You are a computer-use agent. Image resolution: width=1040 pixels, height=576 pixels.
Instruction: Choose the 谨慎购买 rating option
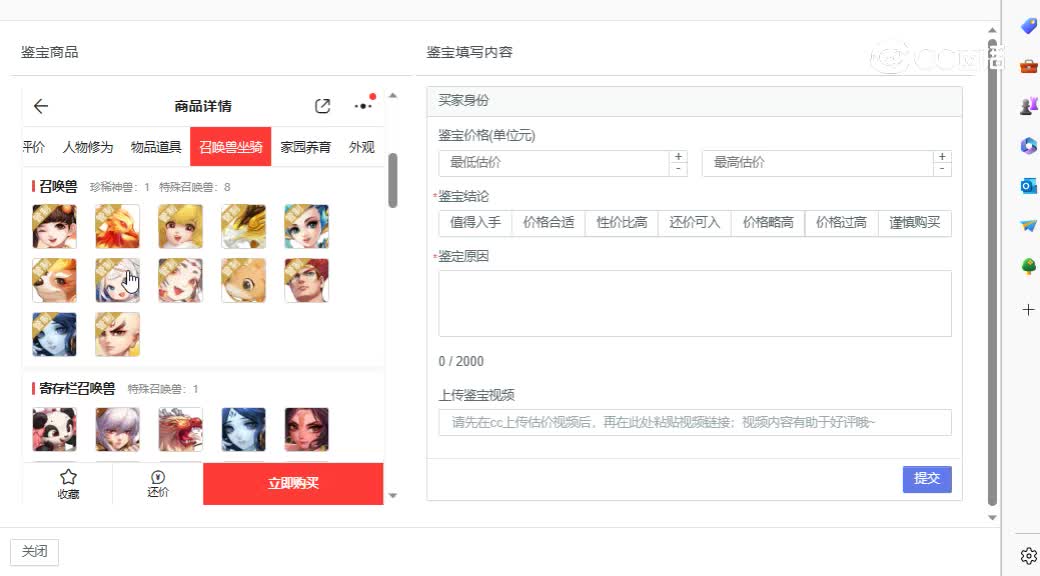tap(915, 222)
